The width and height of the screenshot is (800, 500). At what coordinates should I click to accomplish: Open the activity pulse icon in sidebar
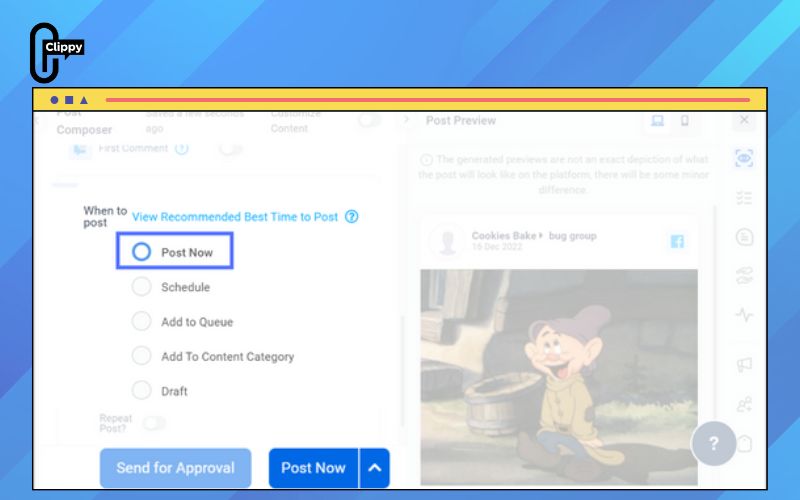pos(744,315)
